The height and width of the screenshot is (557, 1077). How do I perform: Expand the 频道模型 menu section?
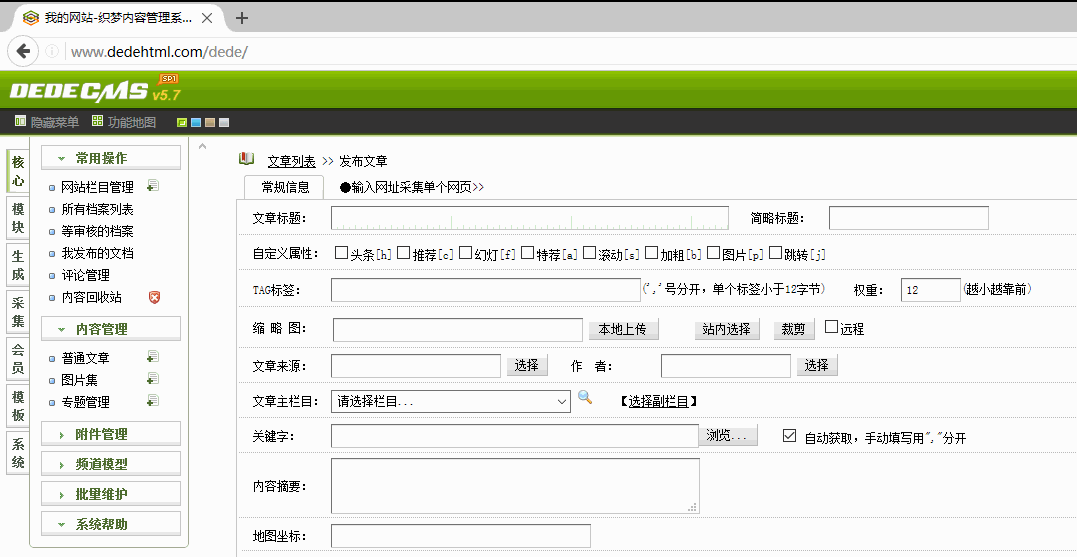pos(111,464)
